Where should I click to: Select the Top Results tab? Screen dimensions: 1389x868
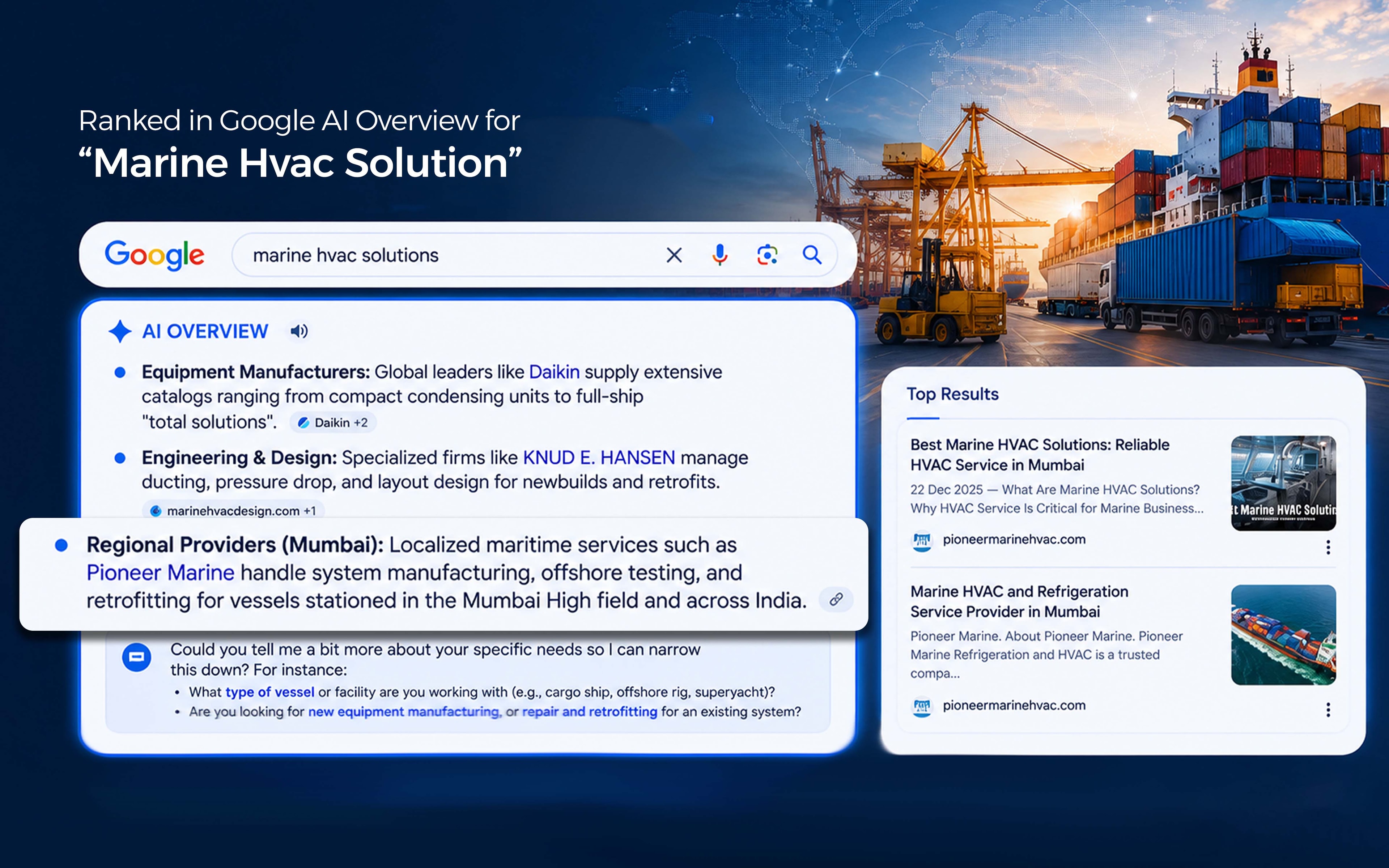[x=952, y=394]
